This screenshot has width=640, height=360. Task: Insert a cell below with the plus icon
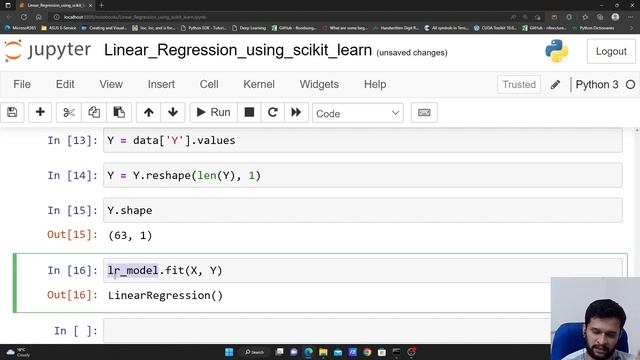tap(40, 112)
